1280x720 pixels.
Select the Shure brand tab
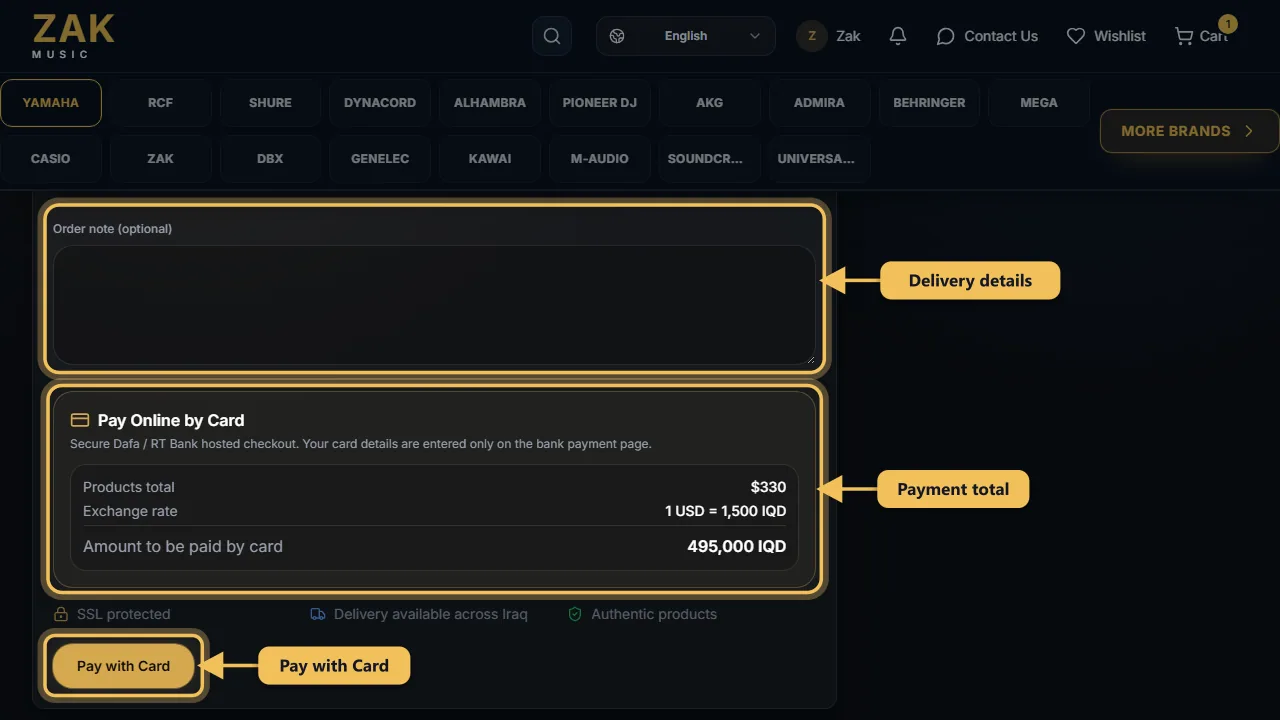[270, 103]
